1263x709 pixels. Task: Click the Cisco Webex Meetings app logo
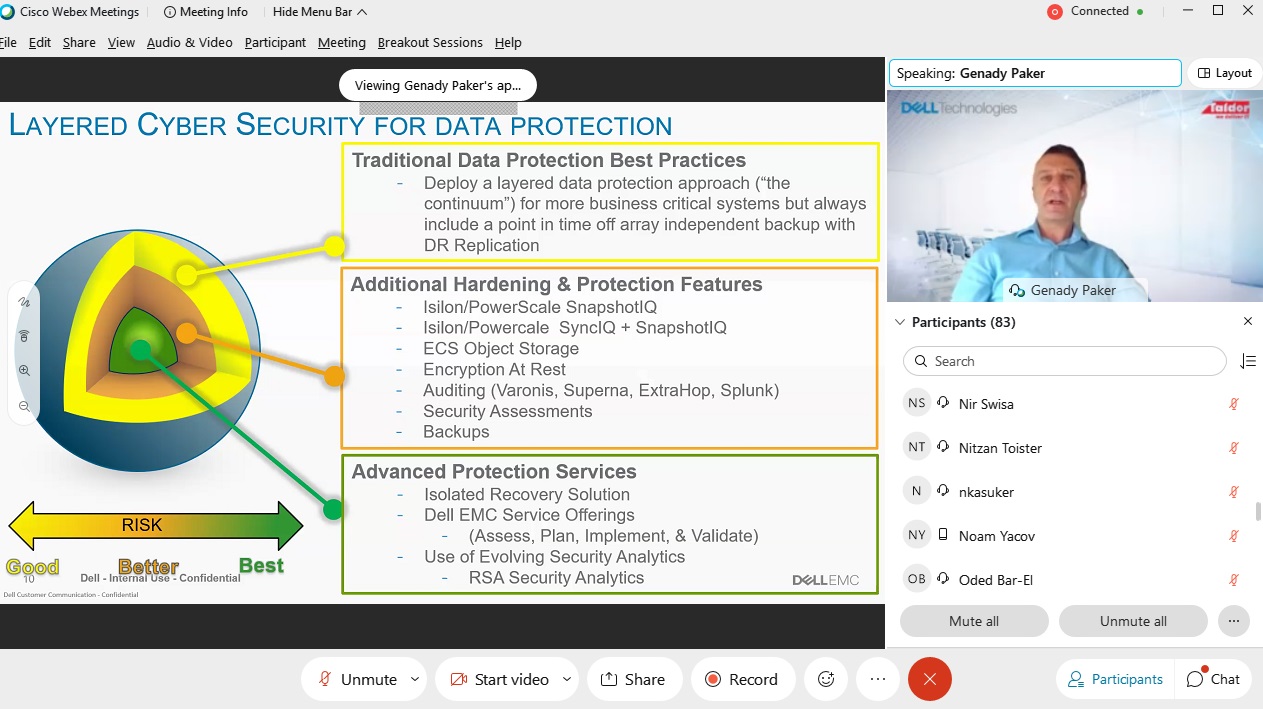pos(7,12)
